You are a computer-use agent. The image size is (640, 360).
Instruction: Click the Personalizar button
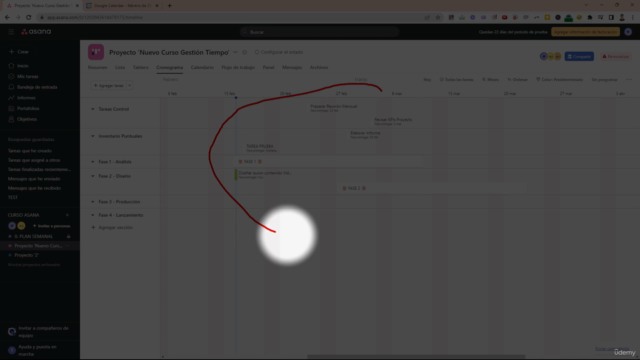click(616, 56)
